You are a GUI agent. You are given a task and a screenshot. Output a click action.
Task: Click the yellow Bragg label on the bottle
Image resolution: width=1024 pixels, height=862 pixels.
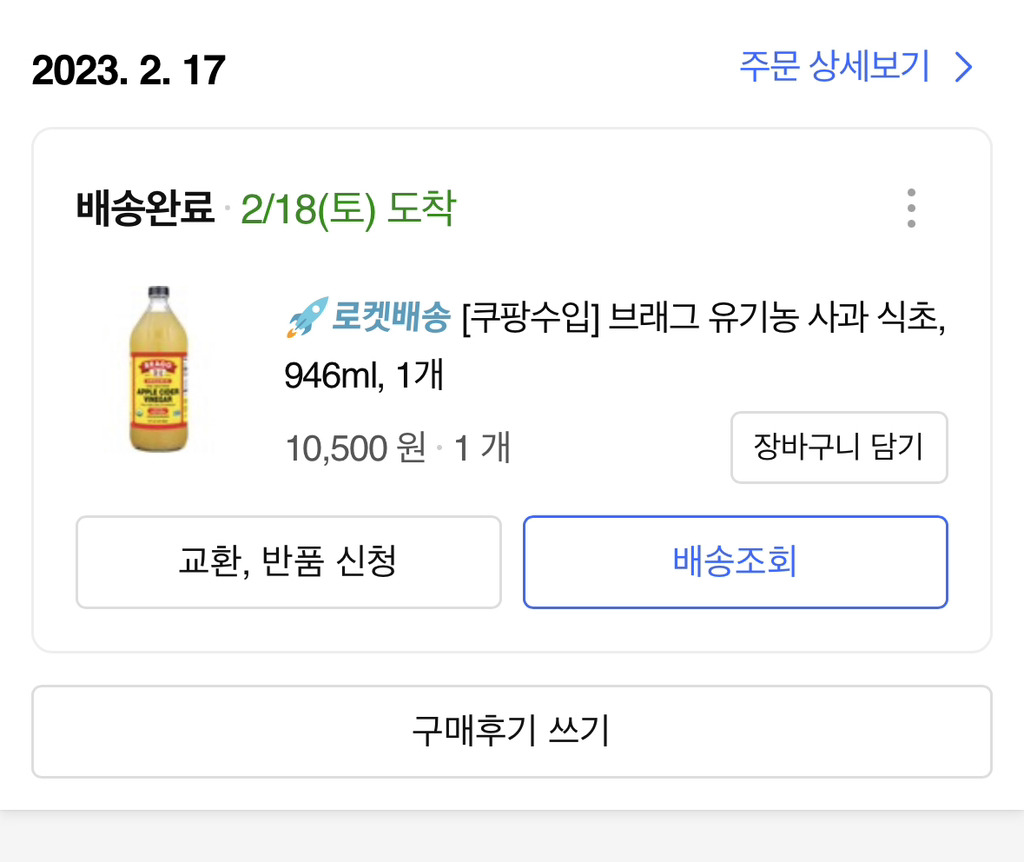coord(158,387)
